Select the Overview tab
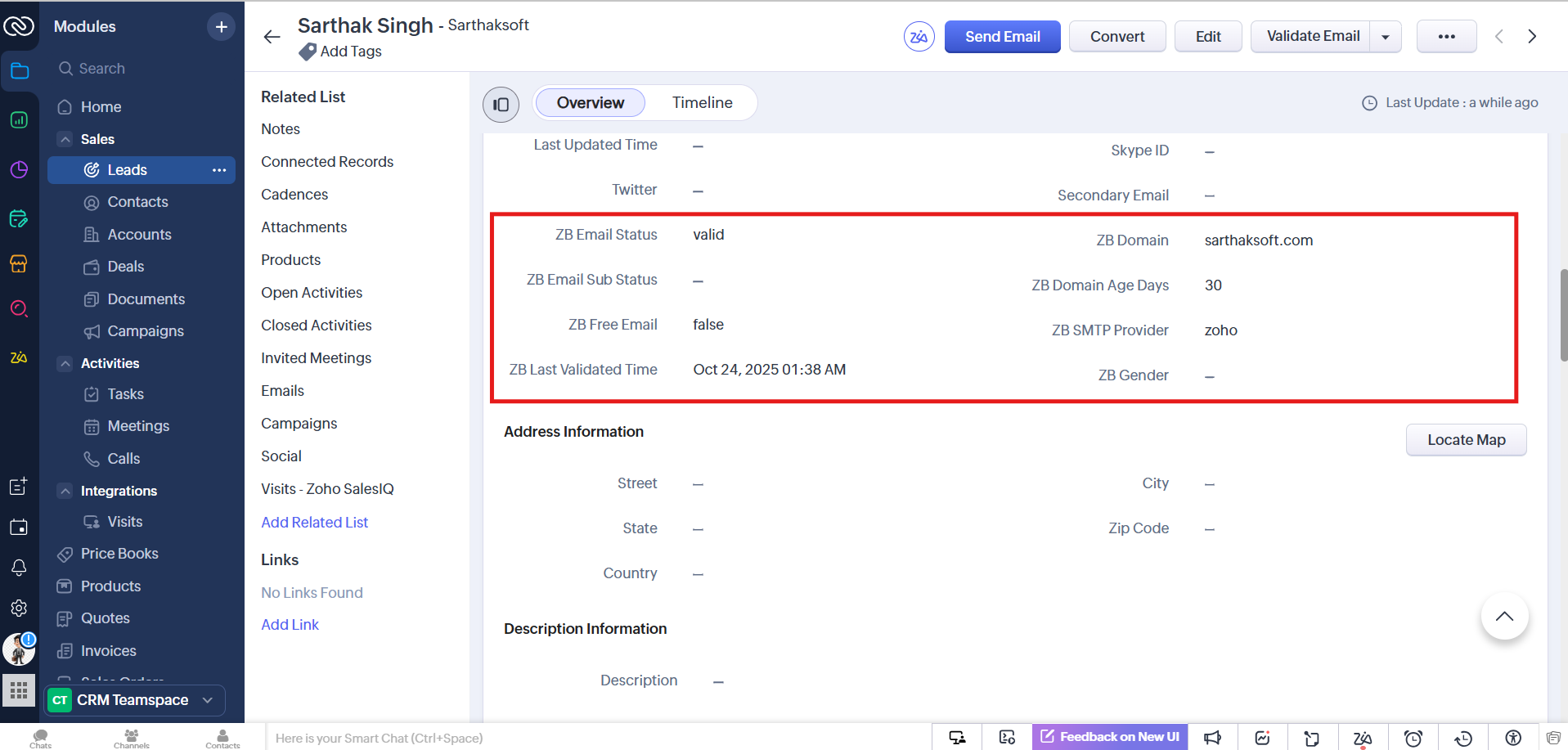1568x750 pixels. point(590,103)
